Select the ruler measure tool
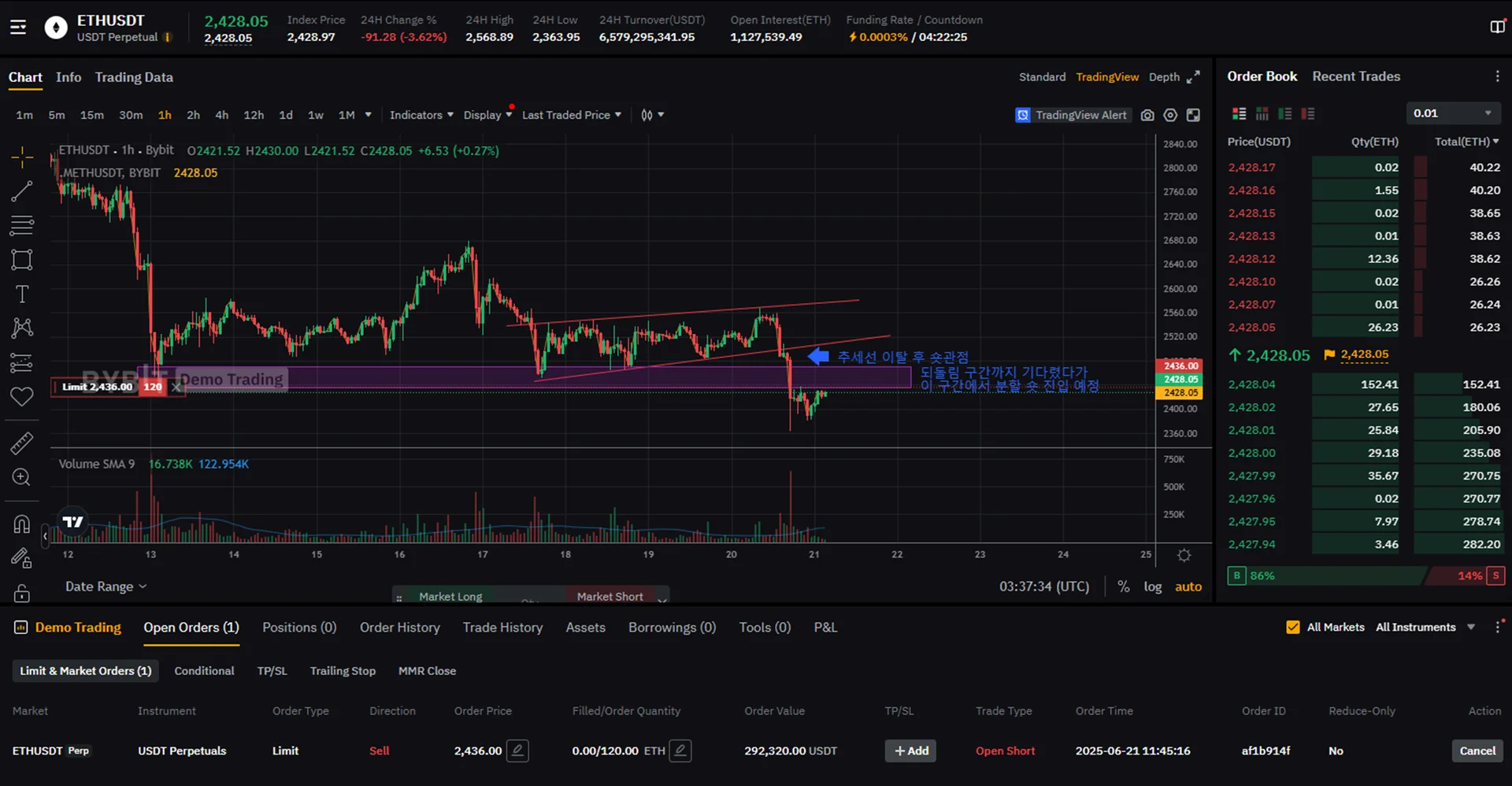The height and width of the screenshot is (786, 1512). pyautogui.click(x=22, y=443)
